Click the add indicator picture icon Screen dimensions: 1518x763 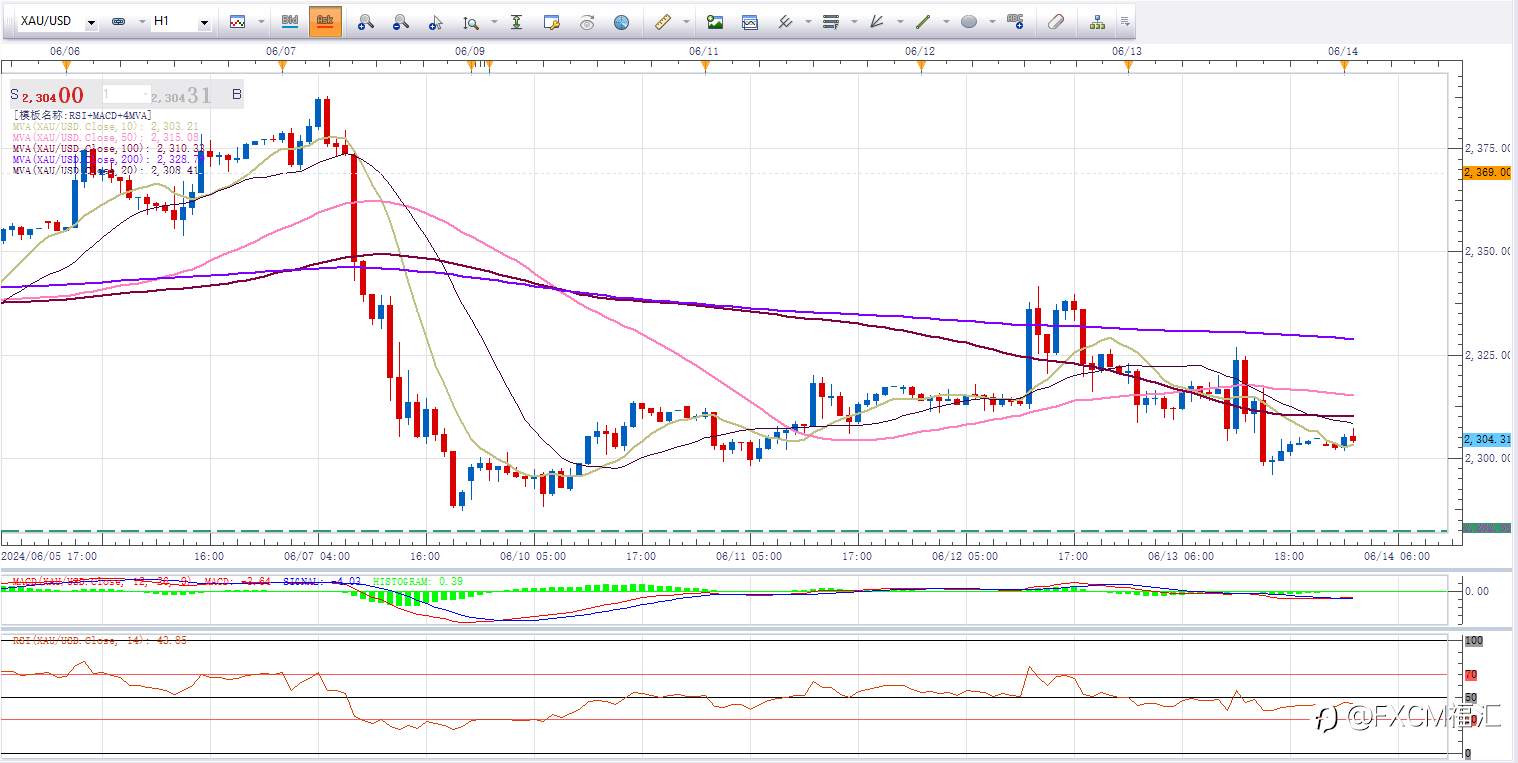click(714, 21)
